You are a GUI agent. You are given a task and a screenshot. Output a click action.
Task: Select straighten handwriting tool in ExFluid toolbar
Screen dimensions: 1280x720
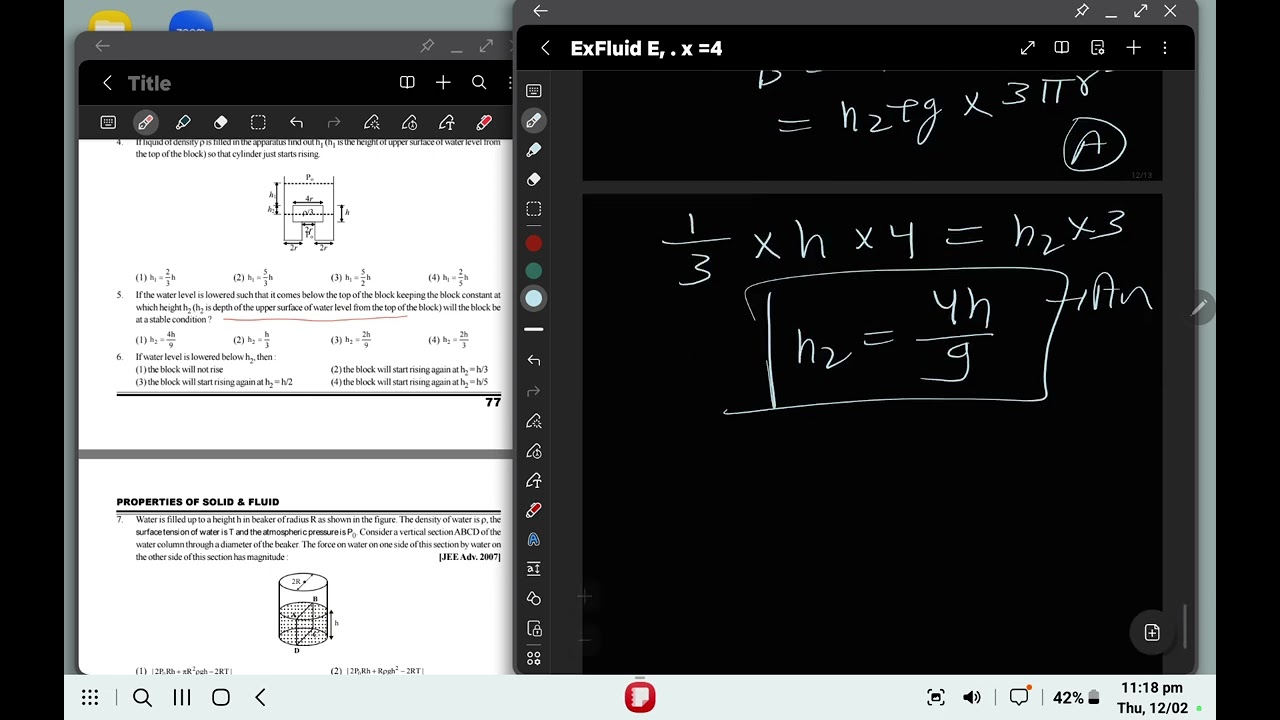(x=534, y=451)
